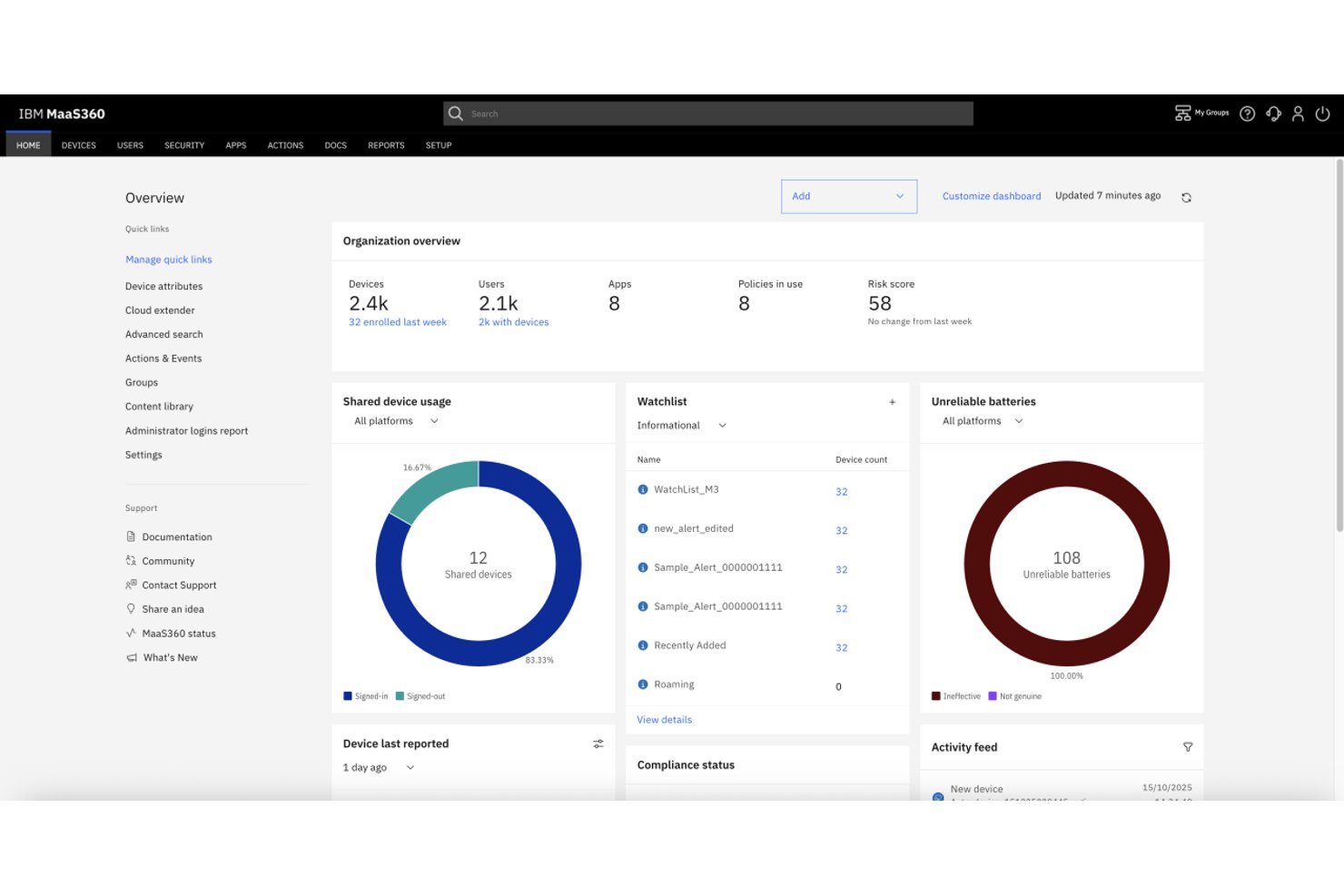Open the Add dropdown

pyautogui.click(x=849, y=196)
